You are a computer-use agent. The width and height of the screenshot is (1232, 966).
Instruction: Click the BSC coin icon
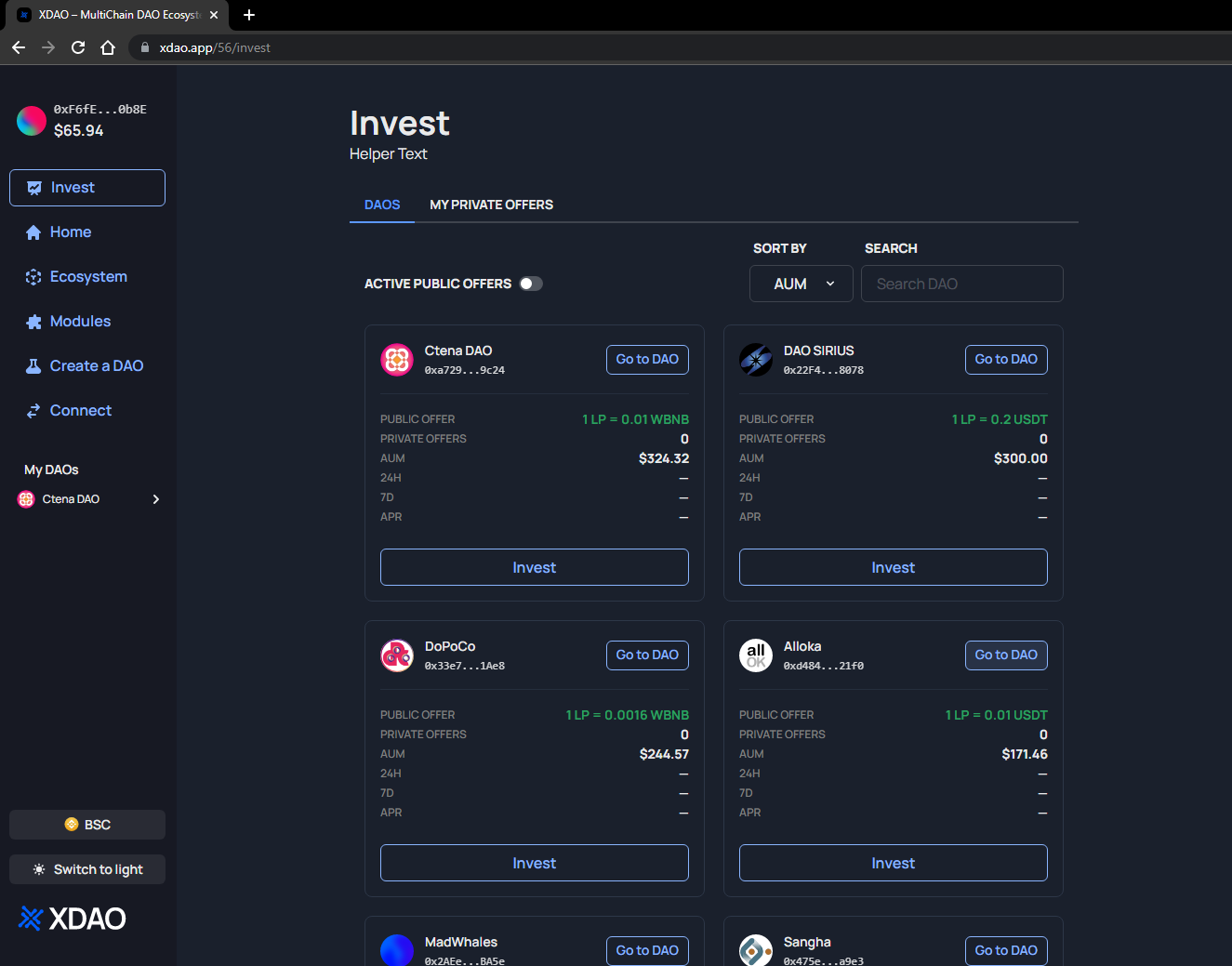click(72, 825)
